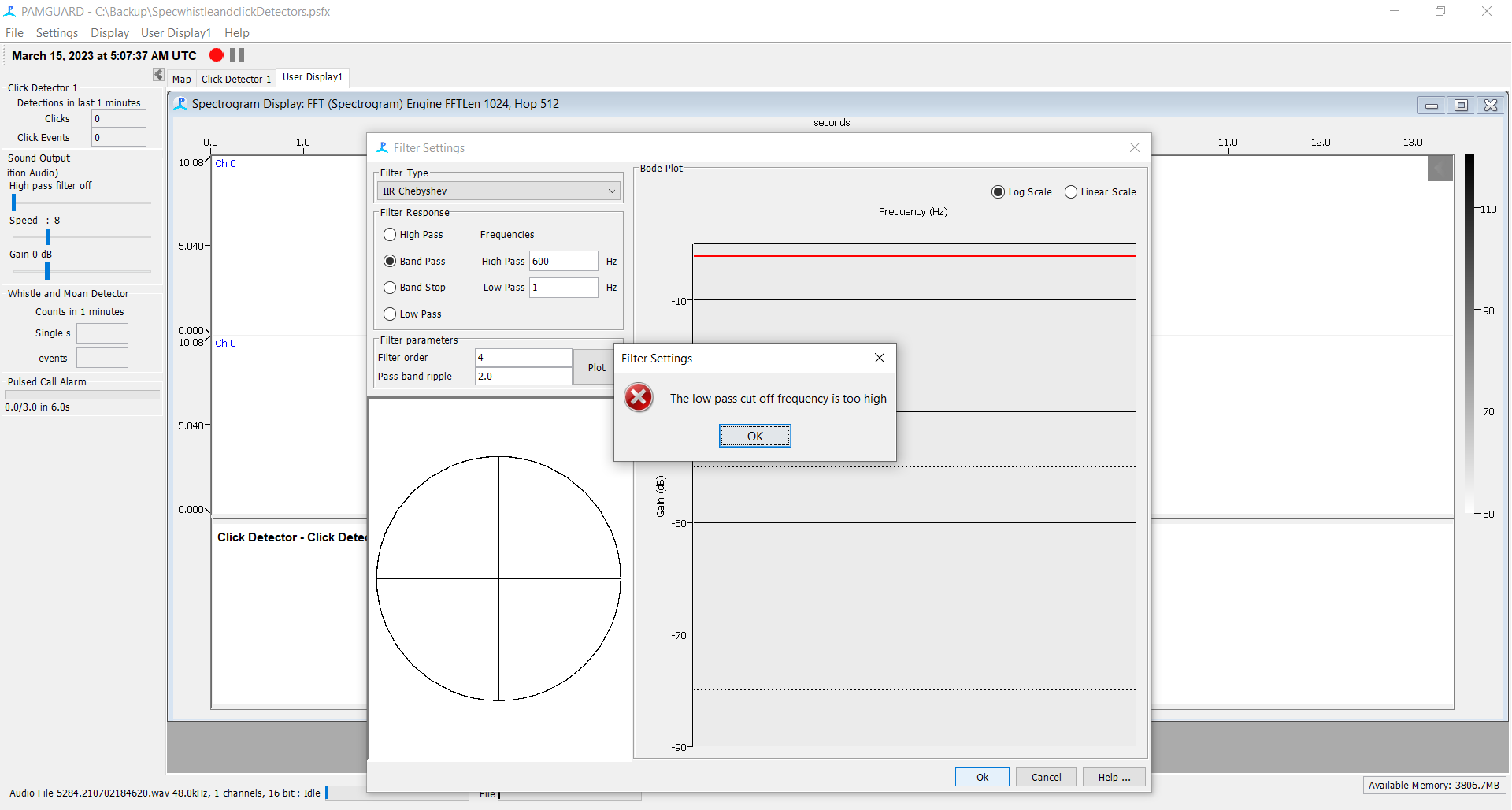Viewport: 1512px width, 810px height.
Task: Click the Pulsed Call Alarm progress bar
Action: (82, 395)
